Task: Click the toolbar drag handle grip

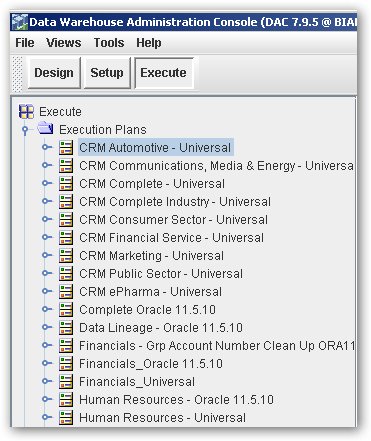Action: [17, 74]
